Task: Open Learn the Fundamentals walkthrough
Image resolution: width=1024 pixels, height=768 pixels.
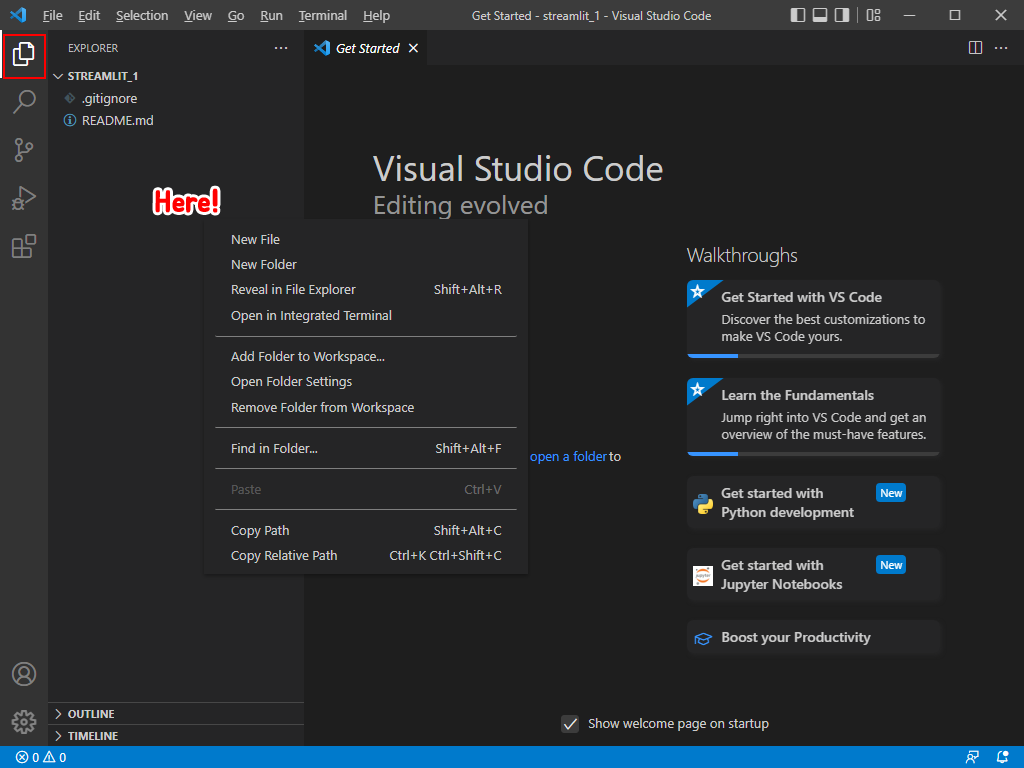Action: pyautogui.click(x=813, y=417)
